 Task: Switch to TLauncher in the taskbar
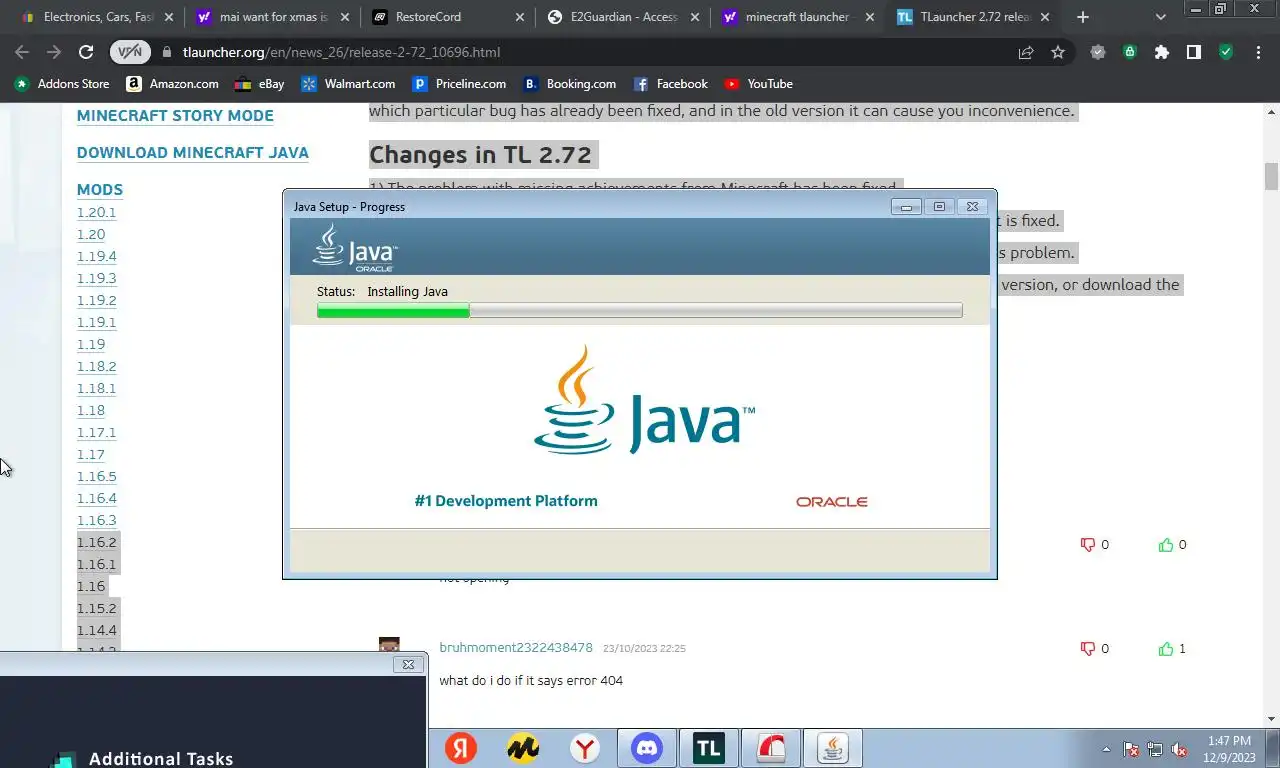pos(709,748)
